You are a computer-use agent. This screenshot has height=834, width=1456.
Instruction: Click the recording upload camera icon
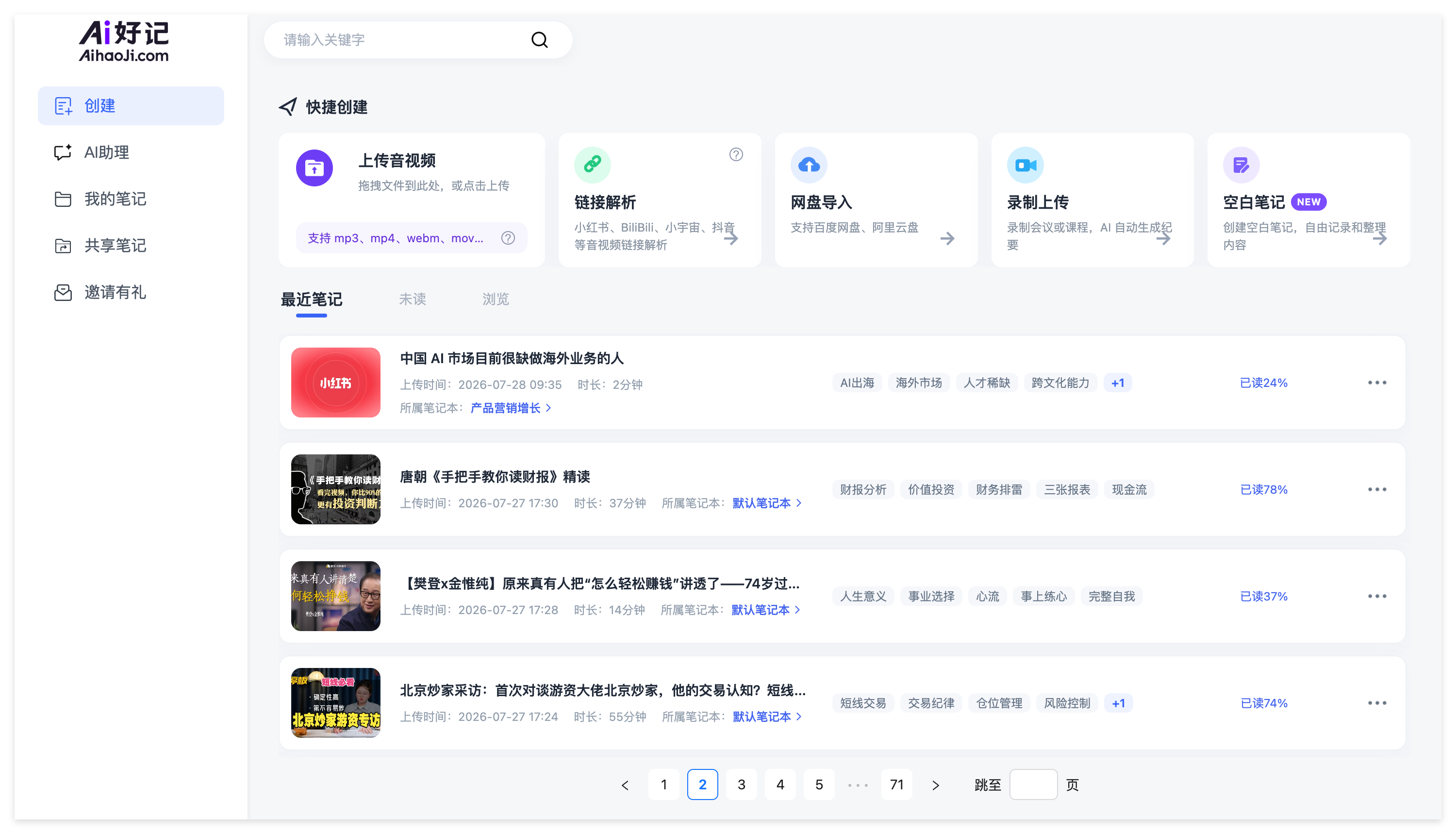(x=1026, y=165)
